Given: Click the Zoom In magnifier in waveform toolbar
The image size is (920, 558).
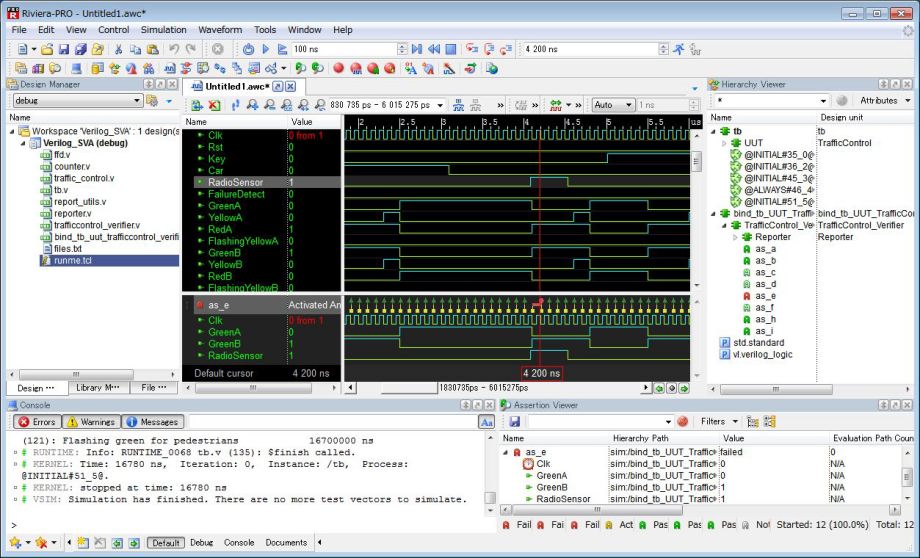Looking at the screenshot, I should (x=252, y=105).
